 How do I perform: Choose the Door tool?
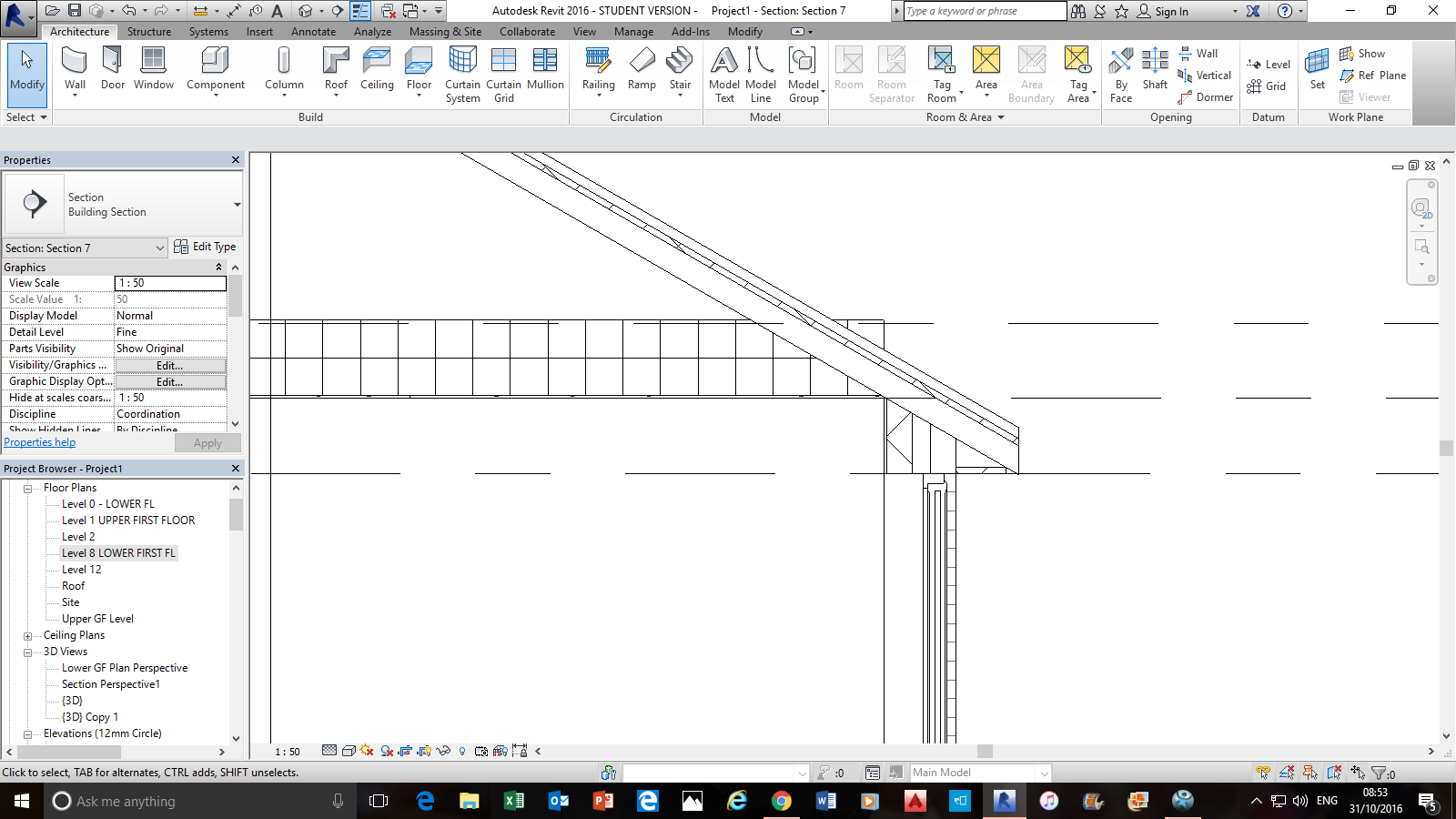pyautogui.click(x=113, y=69)
